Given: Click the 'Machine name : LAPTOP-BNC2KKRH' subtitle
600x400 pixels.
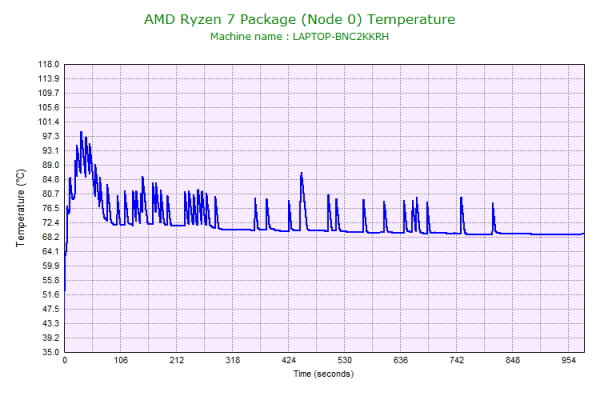Looking at the screenshot, I should tap(300, 37).
